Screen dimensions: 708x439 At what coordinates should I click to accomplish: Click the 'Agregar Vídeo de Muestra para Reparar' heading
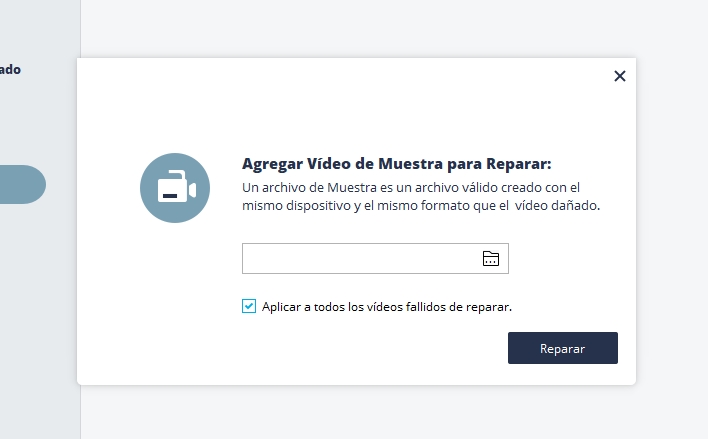tap(396, 164)
